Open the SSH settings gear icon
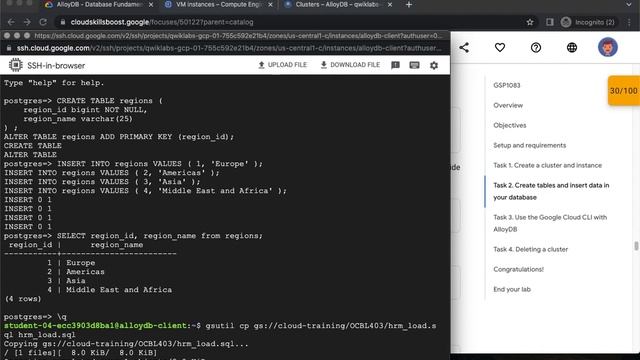This screenshot has height=360, width=640. [x=434, y=65]
